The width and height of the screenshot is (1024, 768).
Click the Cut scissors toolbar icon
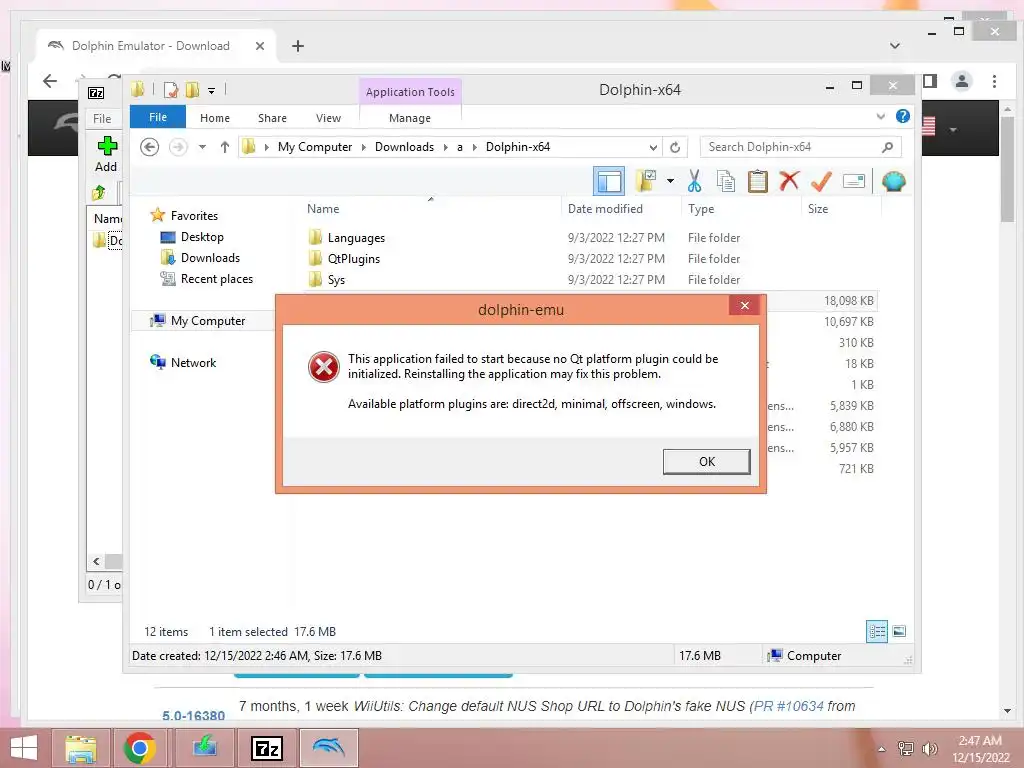[694, 181]
